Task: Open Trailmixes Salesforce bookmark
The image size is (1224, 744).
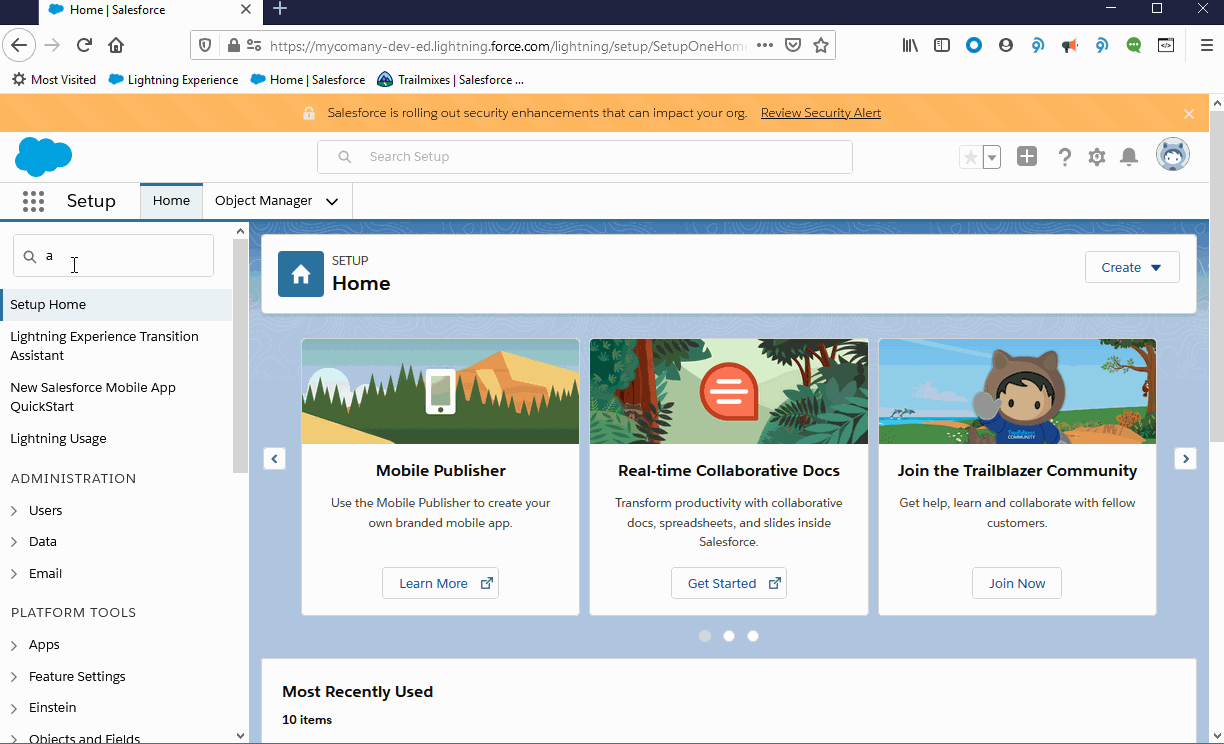Action: [x=451, y=80]
